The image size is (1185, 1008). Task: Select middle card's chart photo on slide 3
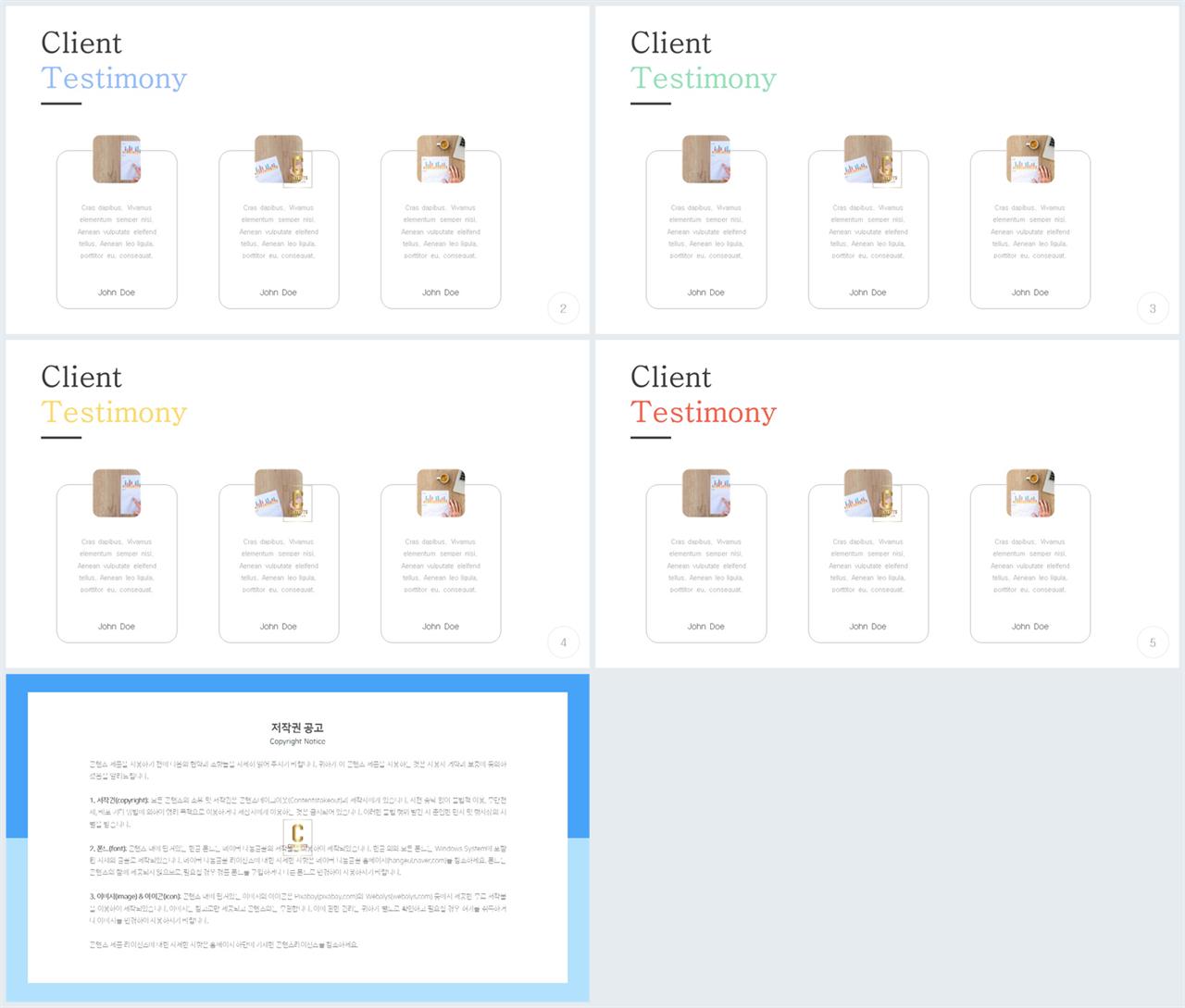(868, 159)
